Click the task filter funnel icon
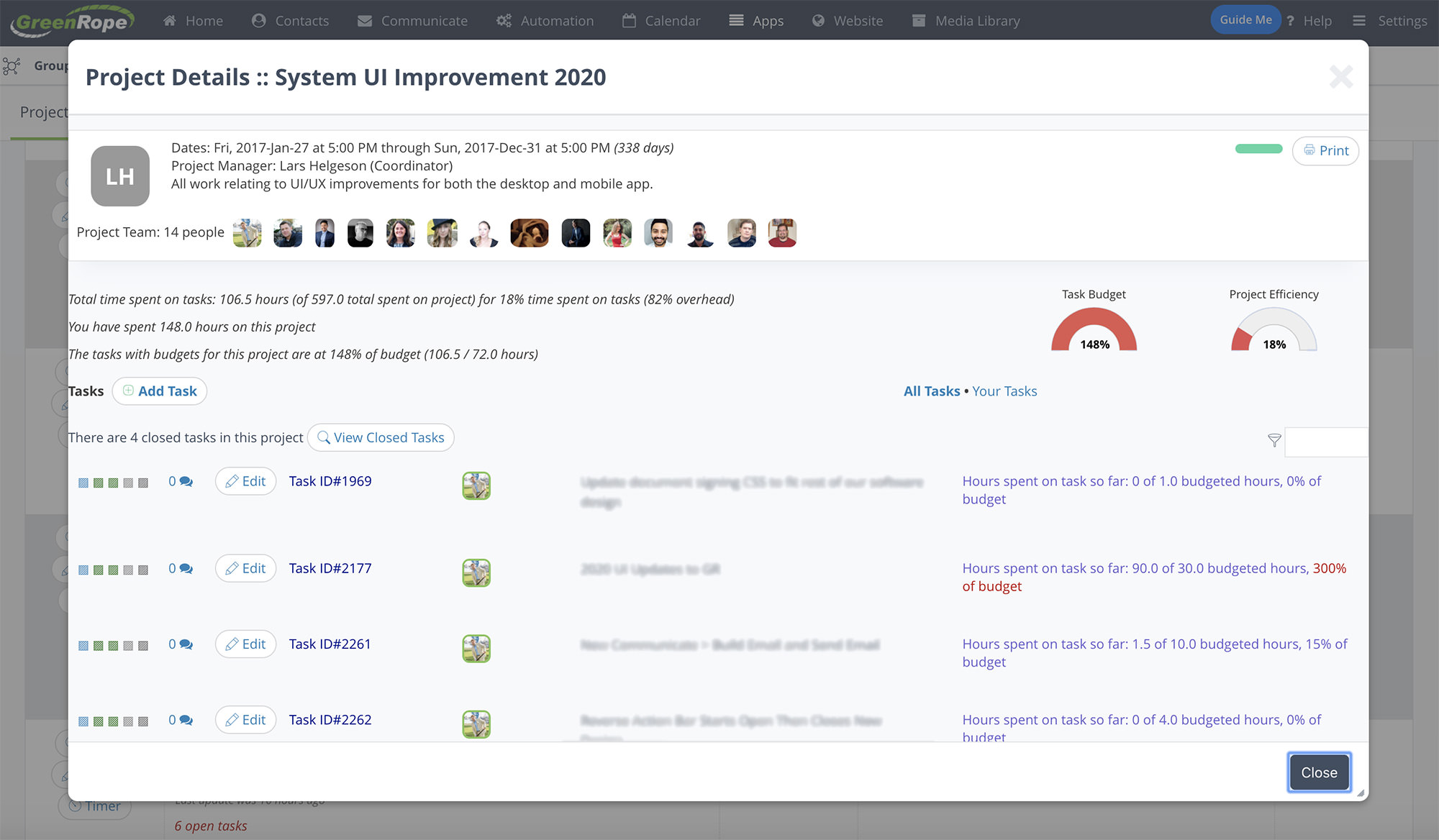This screenshot has height=840, width=1439. pyautogui.click(x=1274, y=440)
